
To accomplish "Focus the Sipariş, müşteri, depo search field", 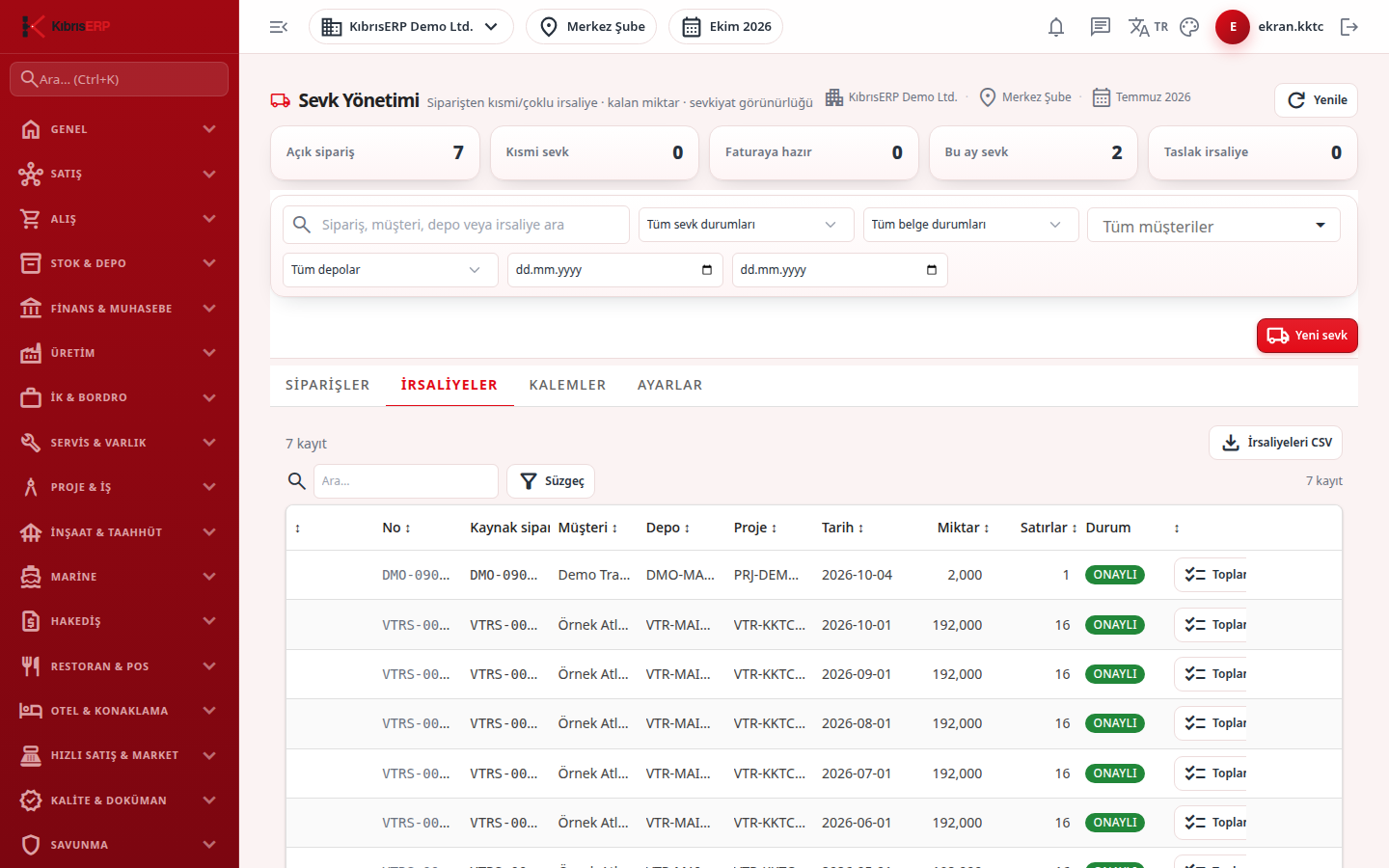I will click(456, 225).
